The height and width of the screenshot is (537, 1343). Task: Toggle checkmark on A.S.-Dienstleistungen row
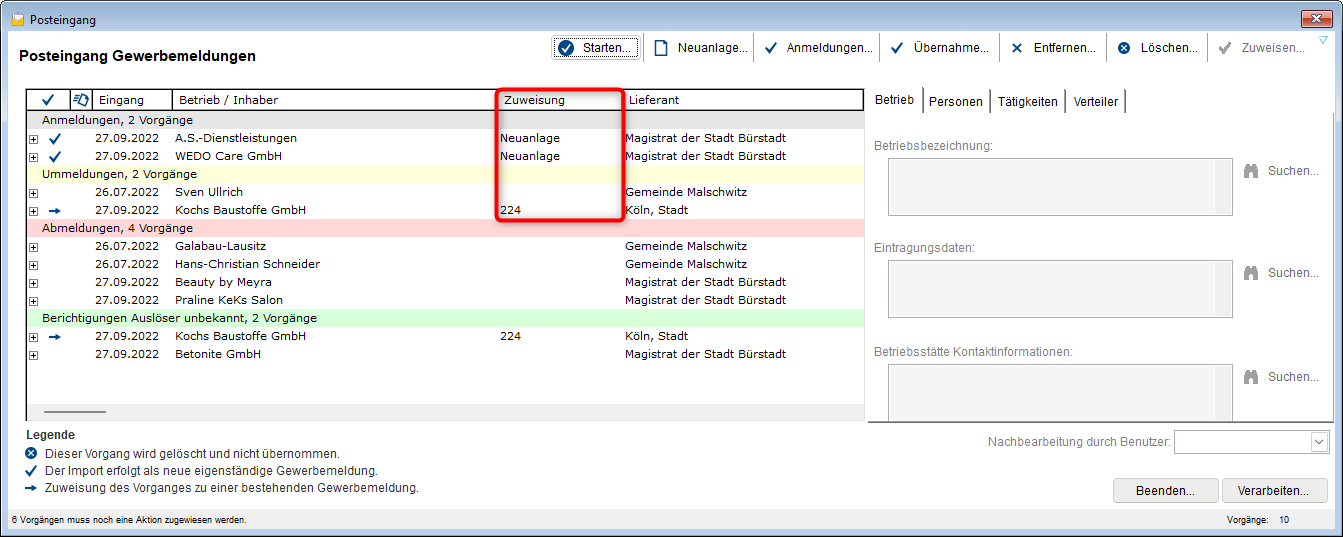(55, 139)
